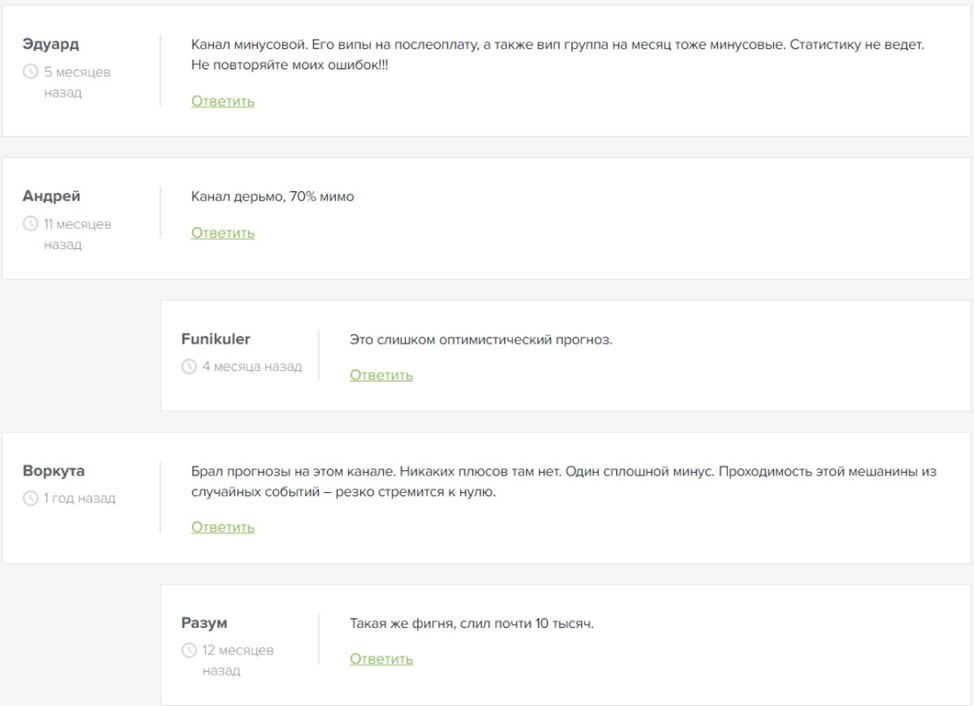
Task: Reply to Funikuler's optimistic forecast comment
Action: (x=381, y=375)
